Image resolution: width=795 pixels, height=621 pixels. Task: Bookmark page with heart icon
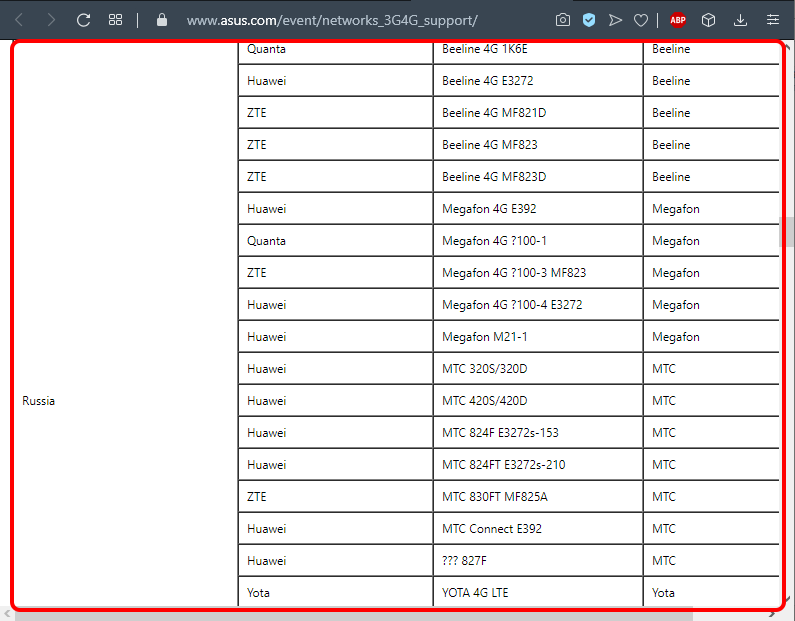(641, 21)
